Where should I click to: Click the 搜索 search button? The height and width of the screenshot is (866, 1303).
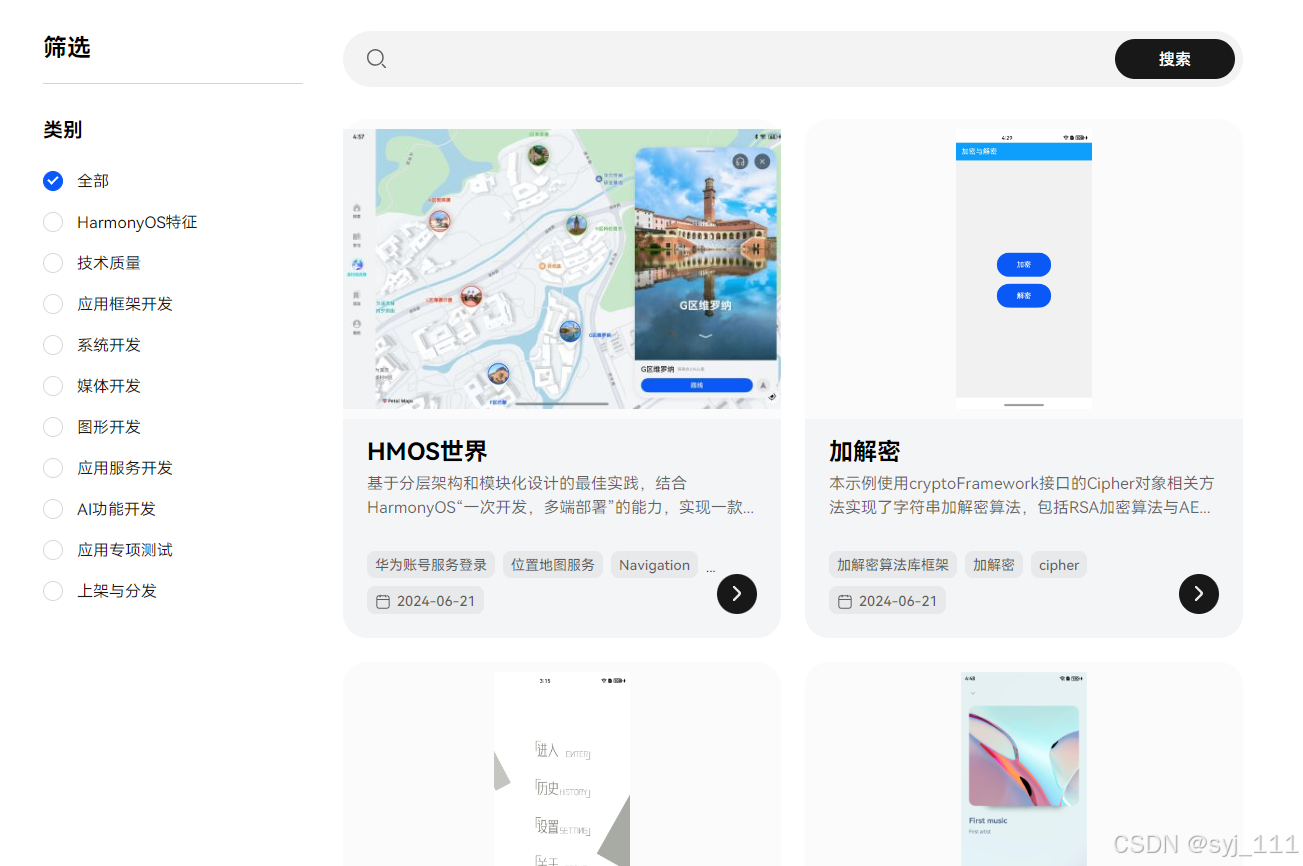point(1175,59)
